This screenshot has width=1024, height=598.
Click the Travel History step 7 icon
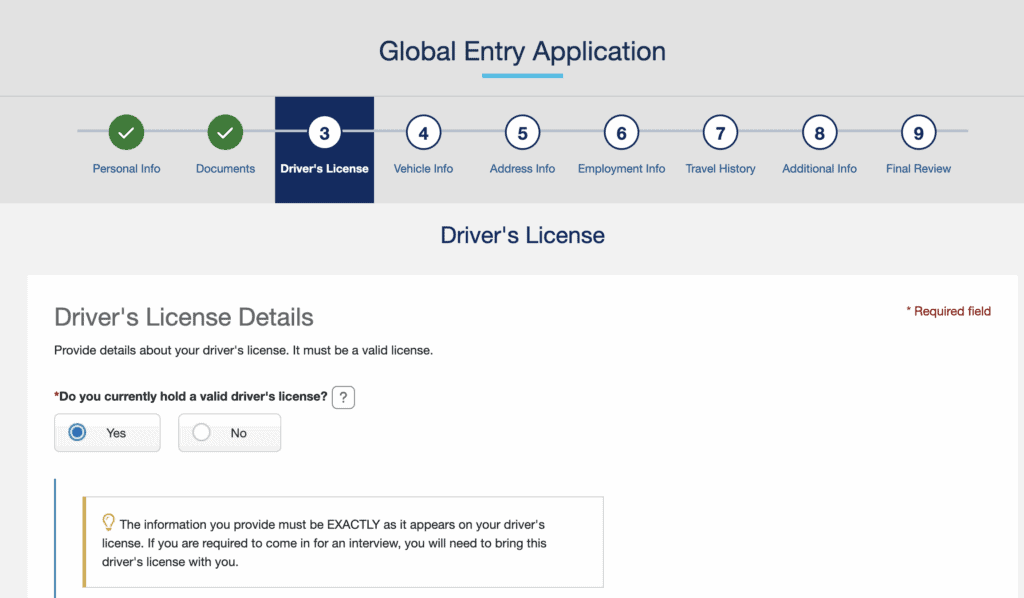[x=720, y=132]
